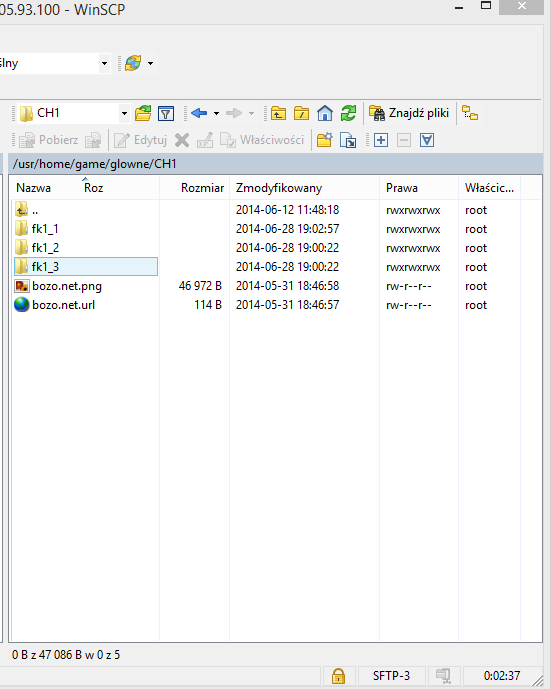Toggle the directory tree icon
Screen dimensions: 551x689
[470, 113]
